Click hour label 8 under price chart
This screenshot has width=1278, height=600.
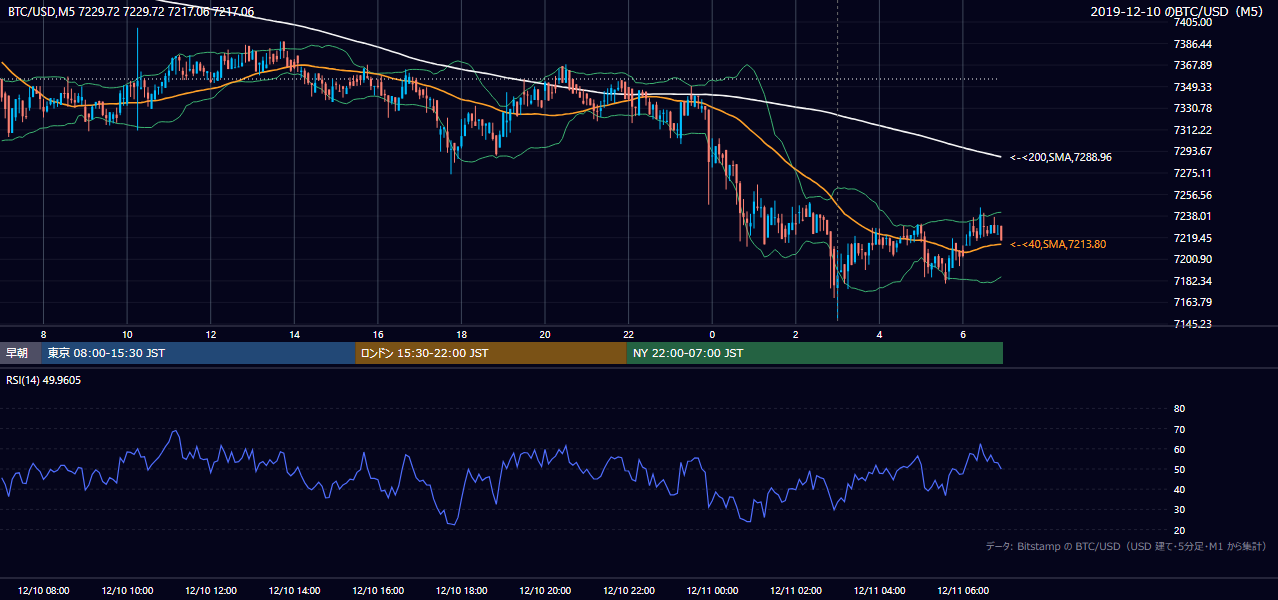click(43, 334)
